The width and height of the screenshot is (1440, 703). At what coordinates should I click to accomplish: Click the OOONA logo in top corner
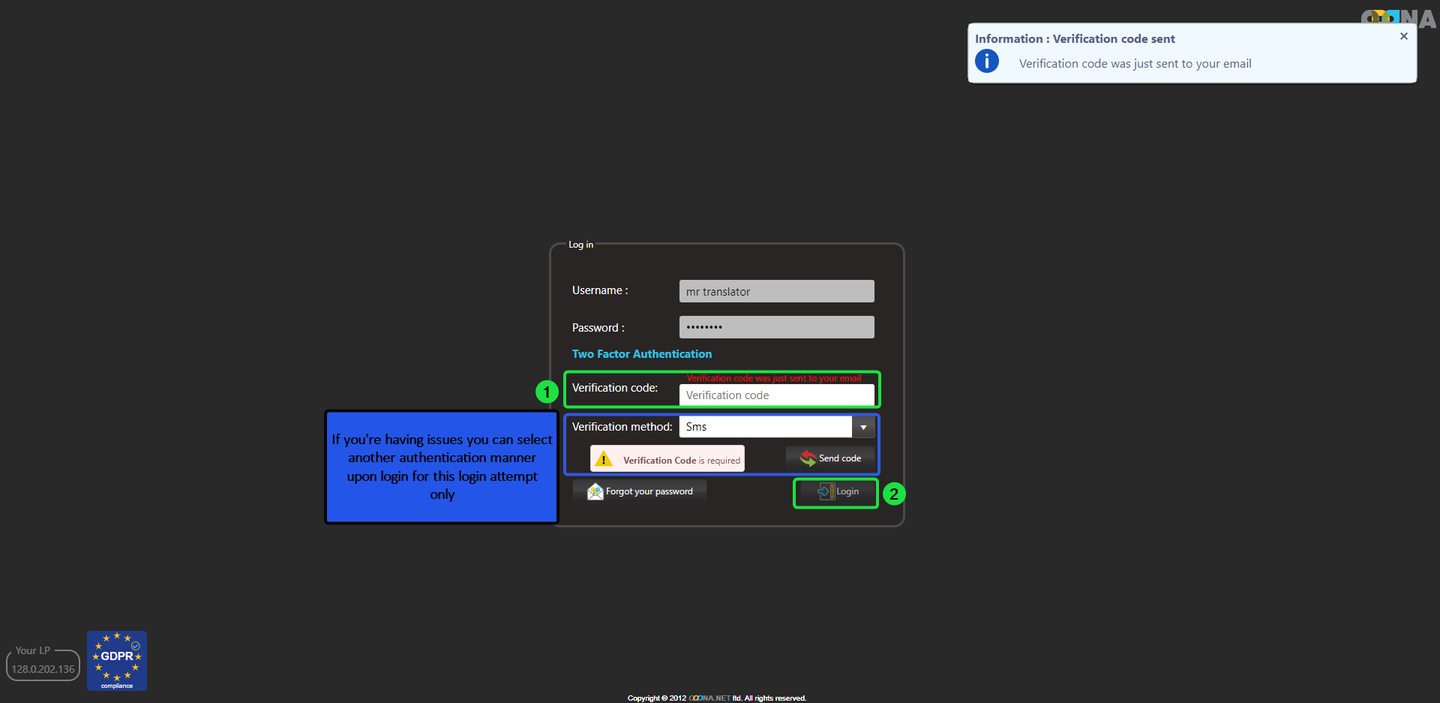[x=1399, y=17]
